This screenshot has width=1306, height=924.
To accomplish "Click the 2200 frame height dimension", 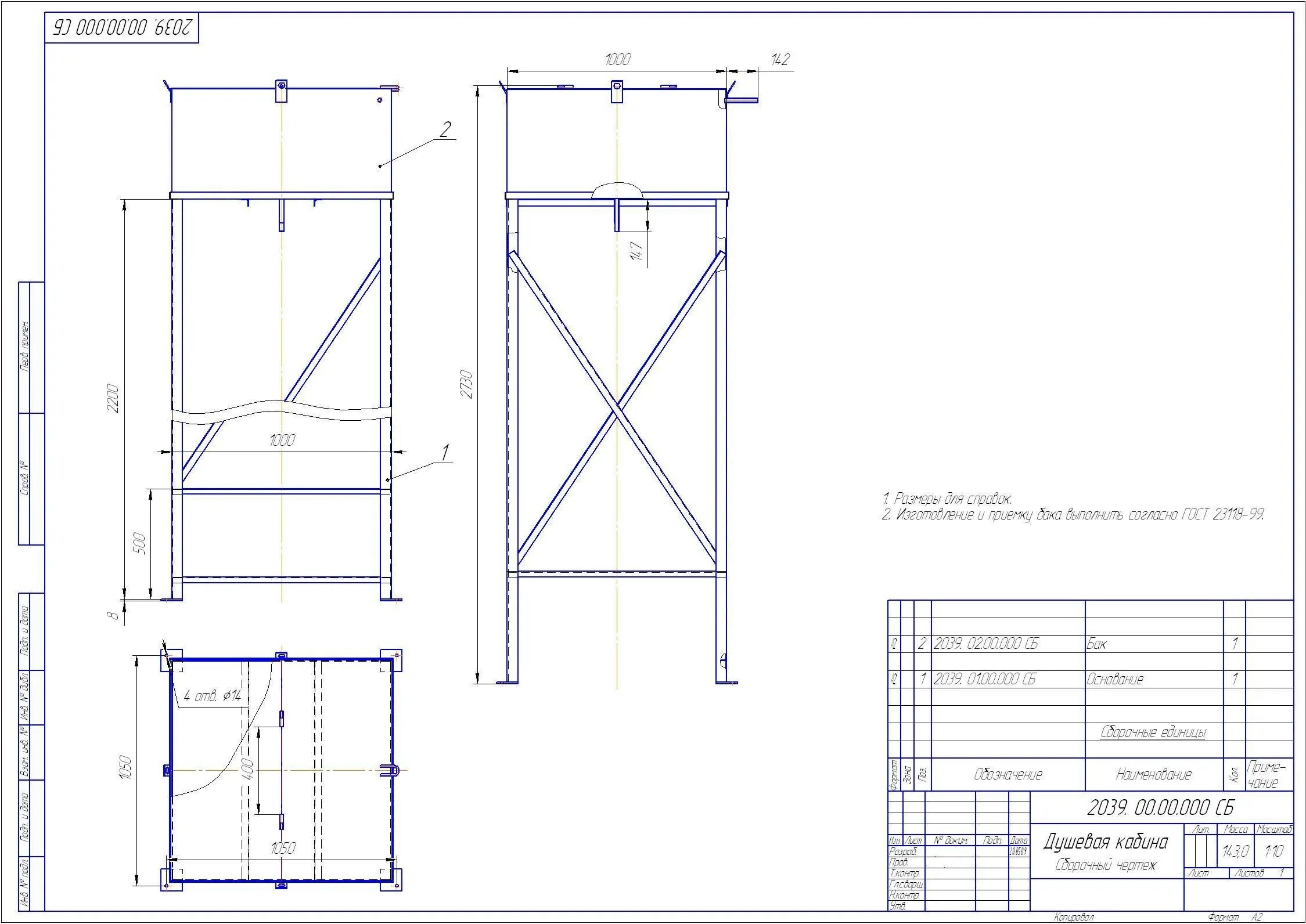I will click(113, 398).
